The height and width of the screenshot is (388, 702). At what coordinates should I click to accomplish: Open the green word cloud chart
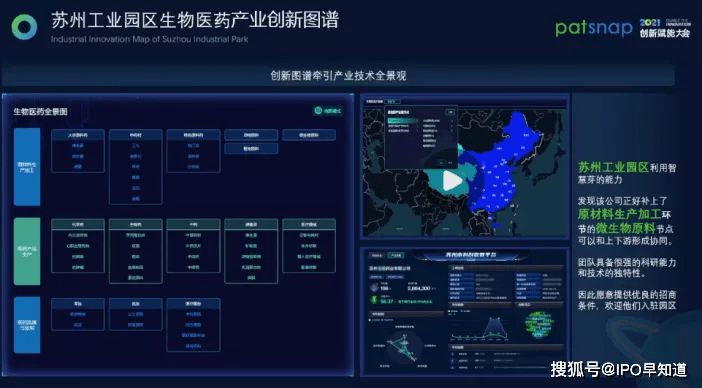pyautogui.click(x=539, y=325)
